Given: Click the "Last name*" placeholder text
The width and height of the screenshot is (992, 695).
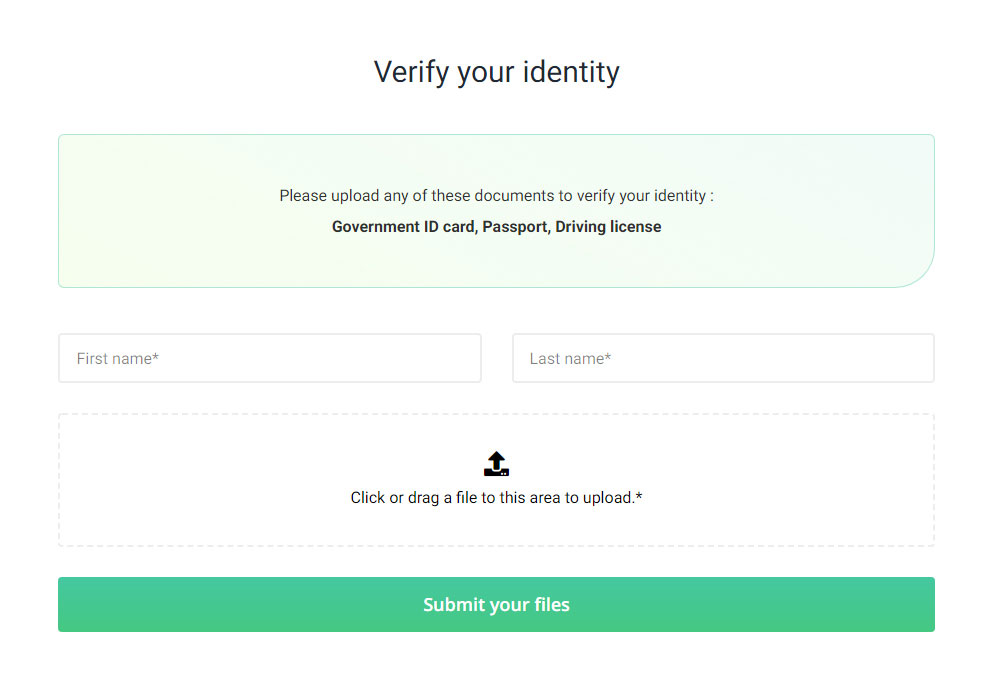Looking at the screenshot, I should (x=570, y=358).
